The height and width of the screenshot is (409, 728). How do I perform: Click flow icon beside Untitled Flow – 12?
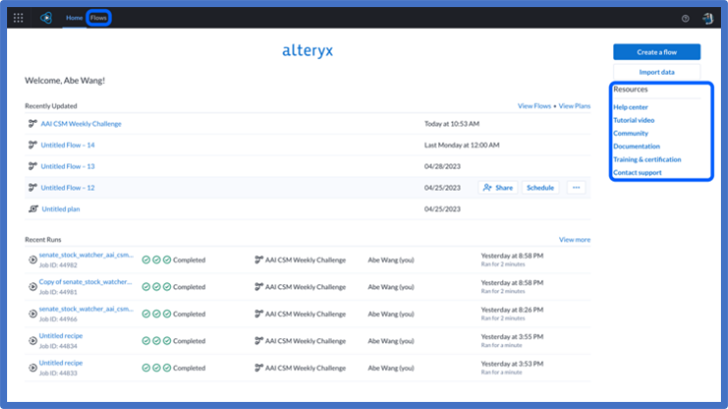[32, 188]
